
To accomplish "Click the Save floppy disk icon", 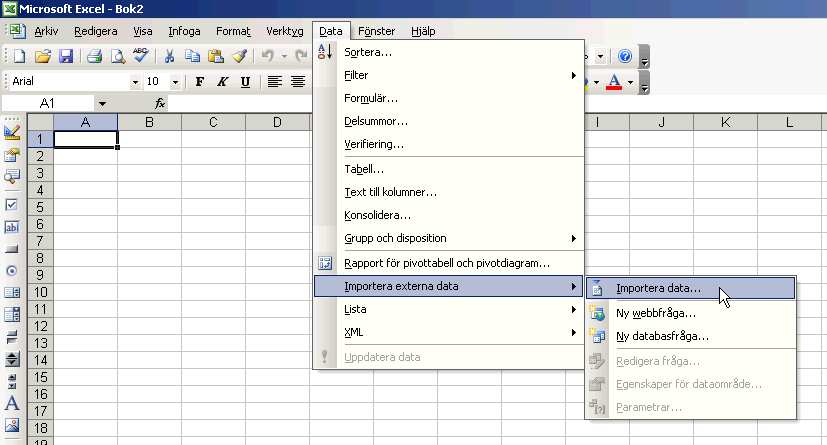I will tap(66, 56).
